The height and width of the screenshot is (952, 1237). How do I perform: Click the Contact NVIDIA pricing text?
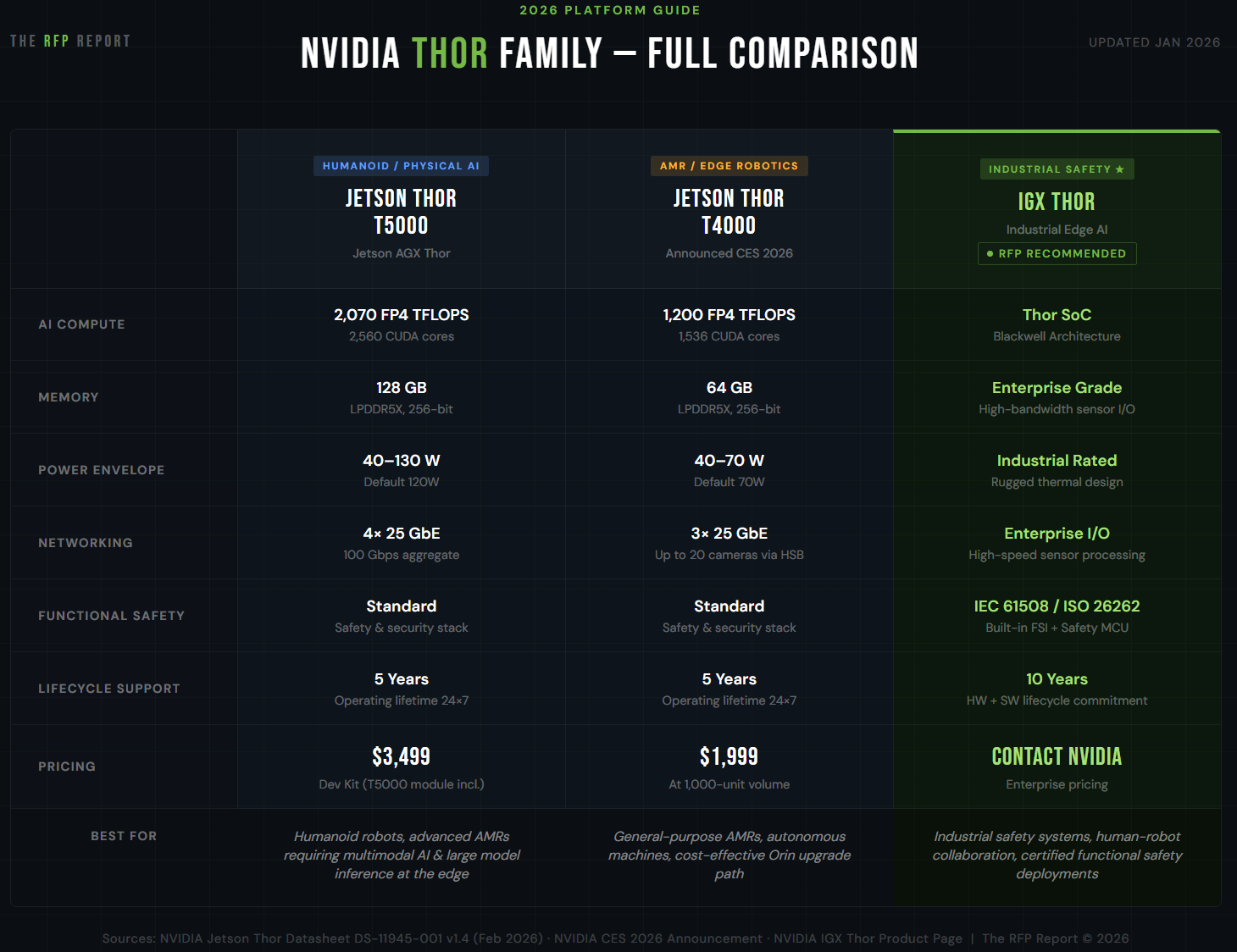1057,756
